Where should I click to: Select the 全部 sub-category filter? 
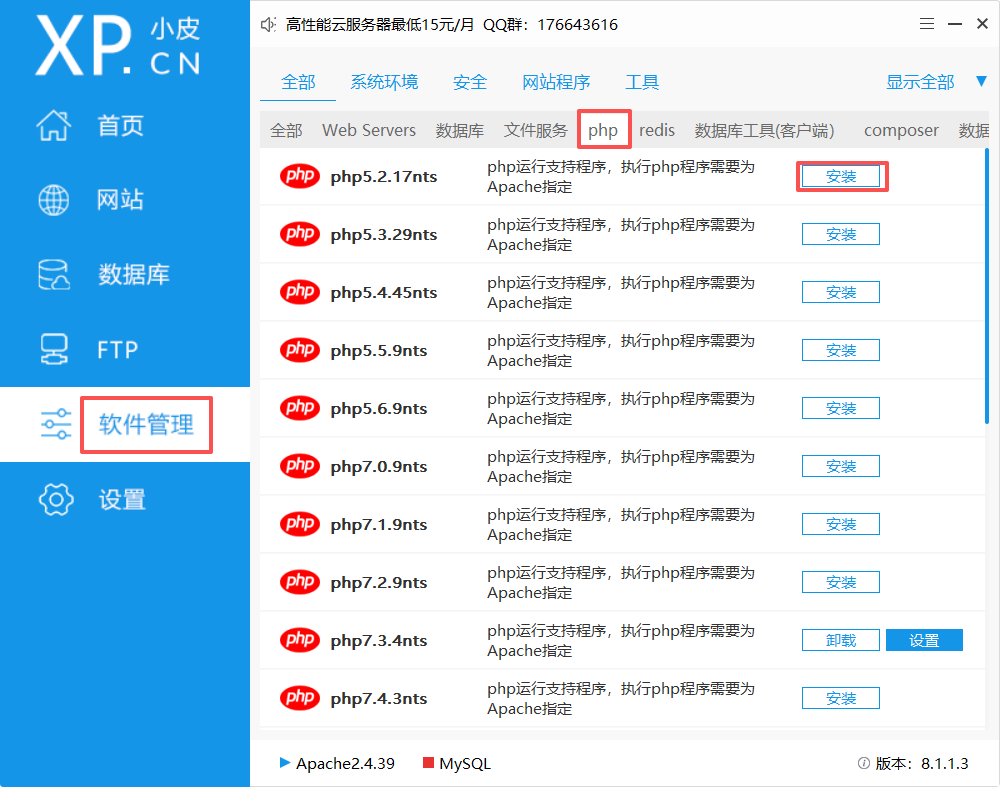286,131
